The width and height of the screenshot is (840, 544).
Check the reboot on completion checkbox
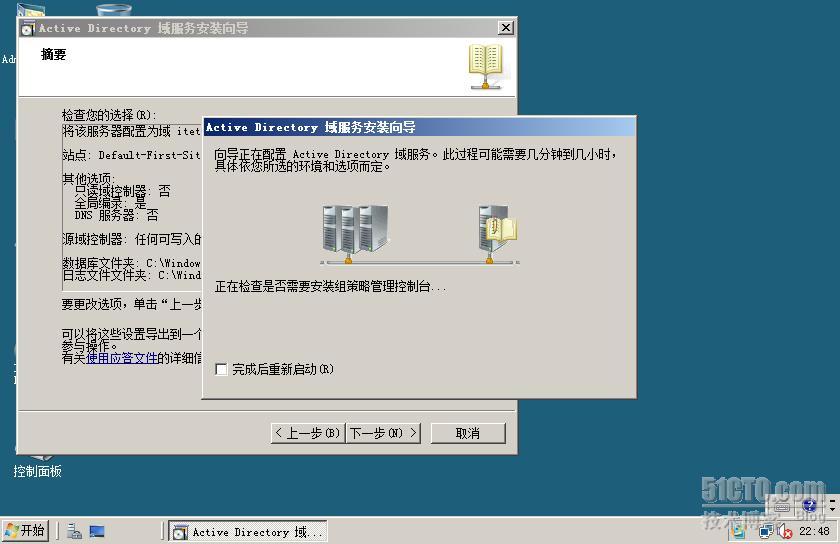(x=221, y=369)
